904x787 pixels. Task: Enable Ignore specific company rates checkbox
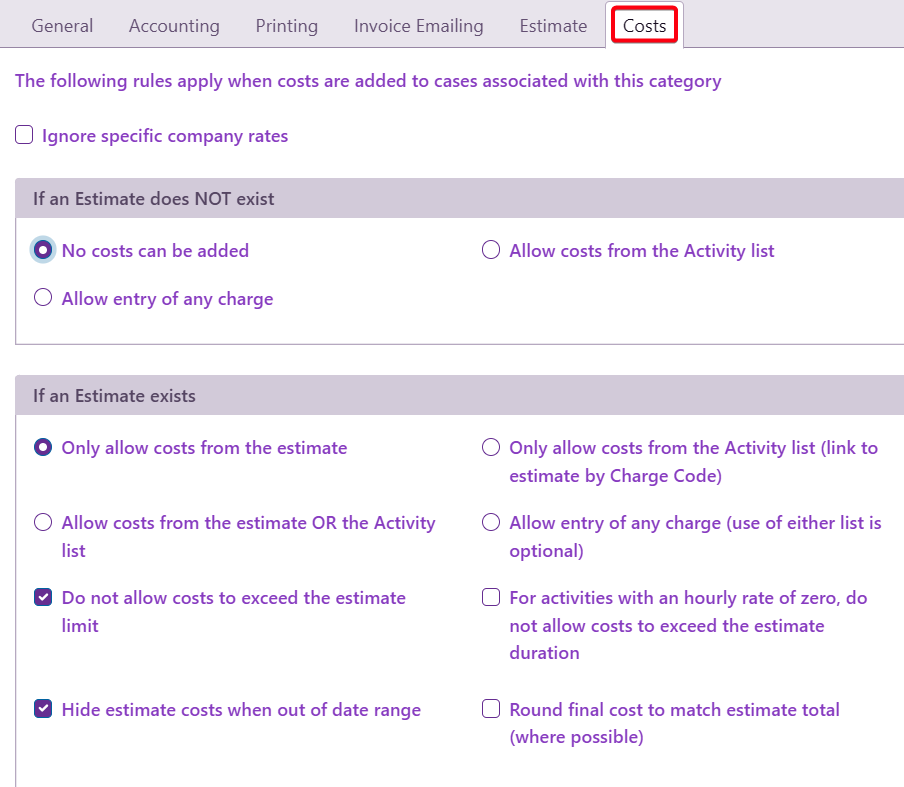[24, 135]
